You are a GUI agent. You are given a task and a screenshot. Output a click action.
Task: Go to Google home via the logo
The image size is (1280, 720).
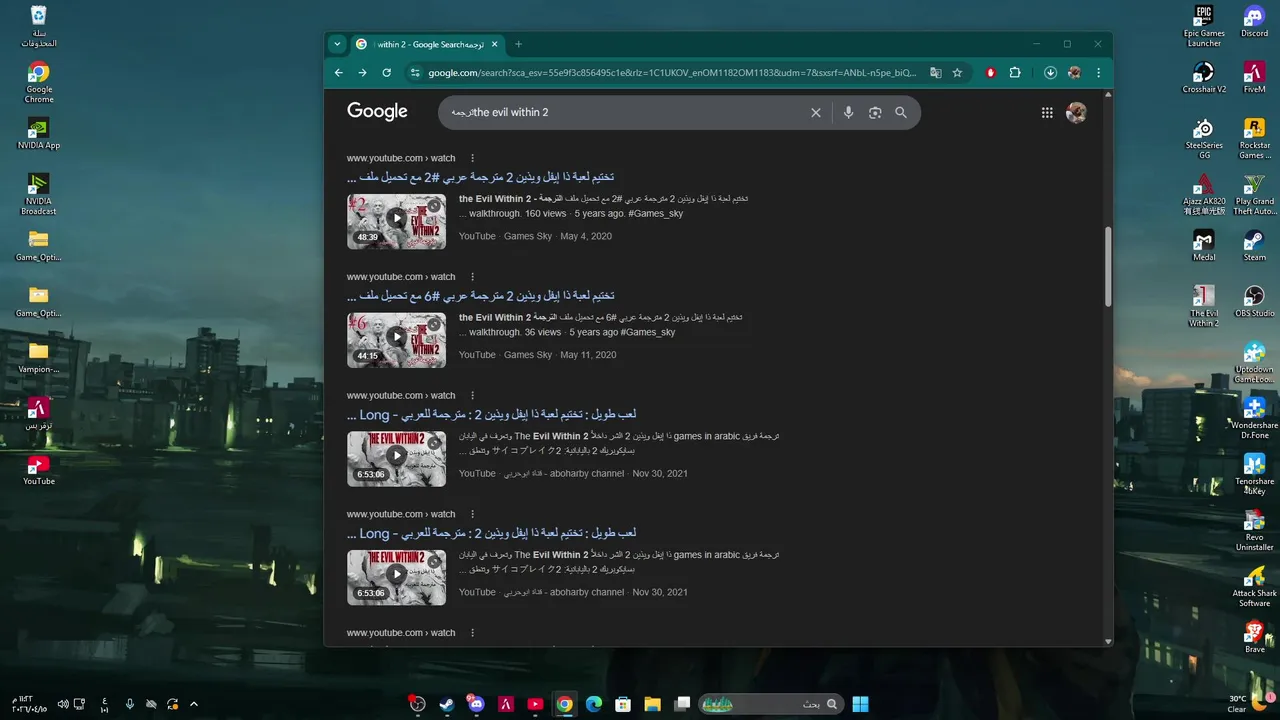[x=377, y=112]
